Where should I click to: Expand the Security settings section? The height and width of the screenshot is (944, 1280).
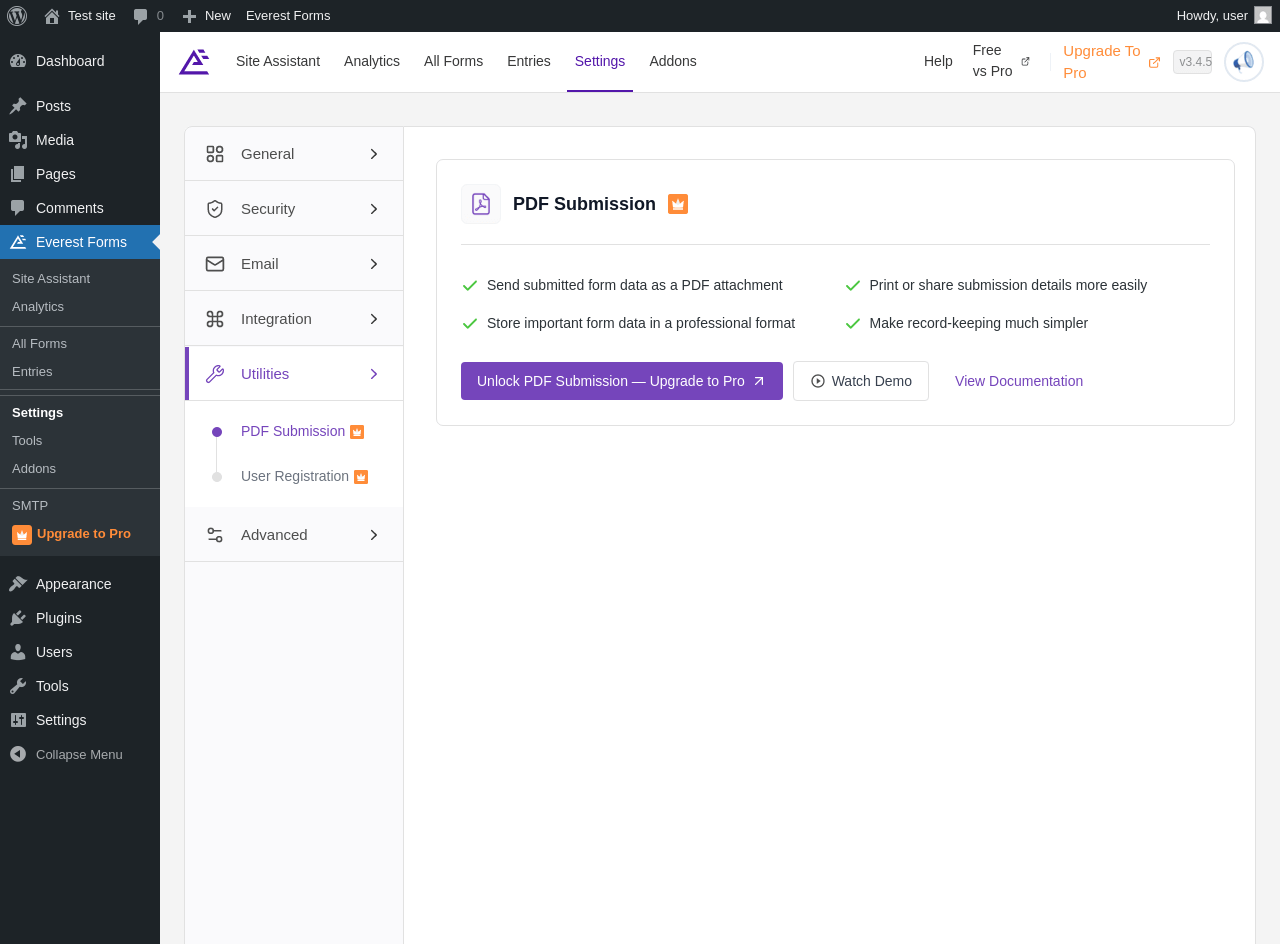point(294,209)
